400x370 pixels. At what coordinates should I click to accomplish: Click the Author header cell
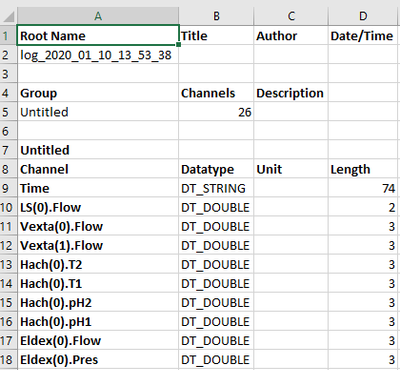pos(291,35)
